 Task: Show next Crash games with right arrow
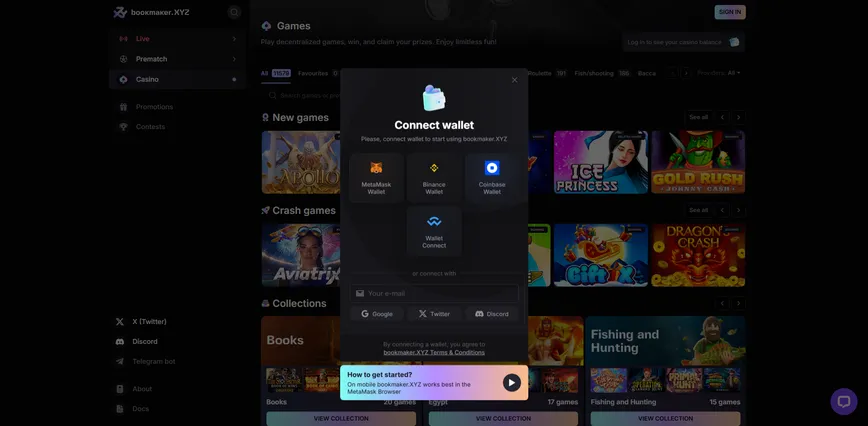(x=738, y=210)
